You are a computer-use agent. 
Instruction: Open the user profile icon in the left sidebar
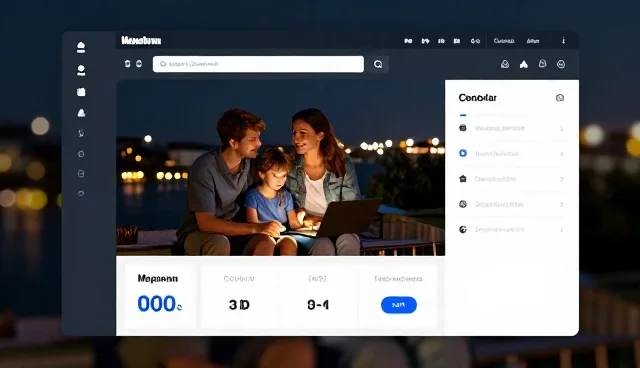(81, 70)
